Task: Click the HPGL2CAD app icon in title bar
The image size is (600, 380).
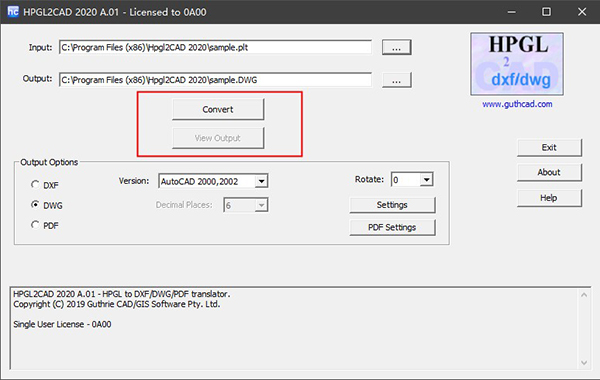Action: pyautogui.click(x=13, y=12)
